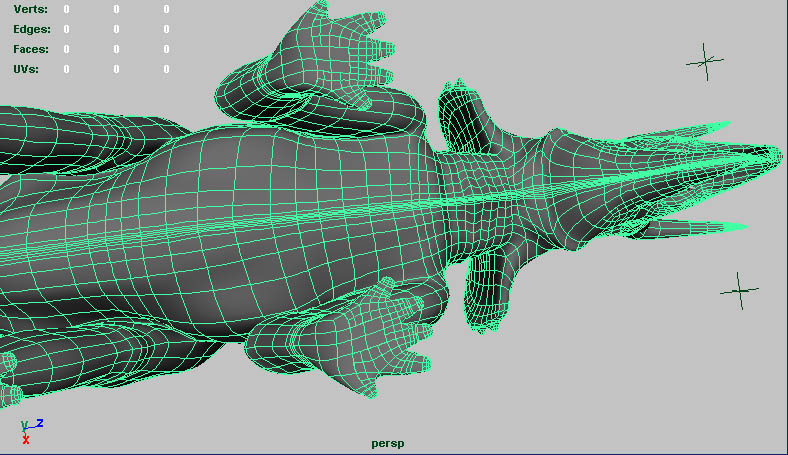Click the persp camera name label

(387, 444)
